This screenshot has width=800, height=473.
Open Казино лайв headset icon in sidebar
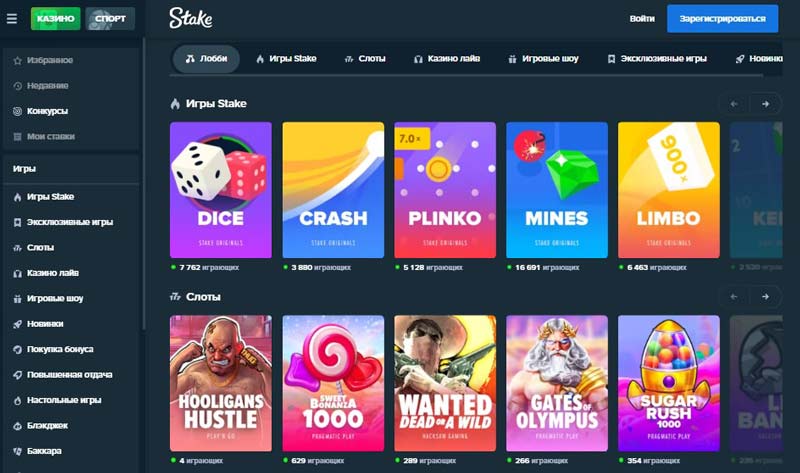17,273
